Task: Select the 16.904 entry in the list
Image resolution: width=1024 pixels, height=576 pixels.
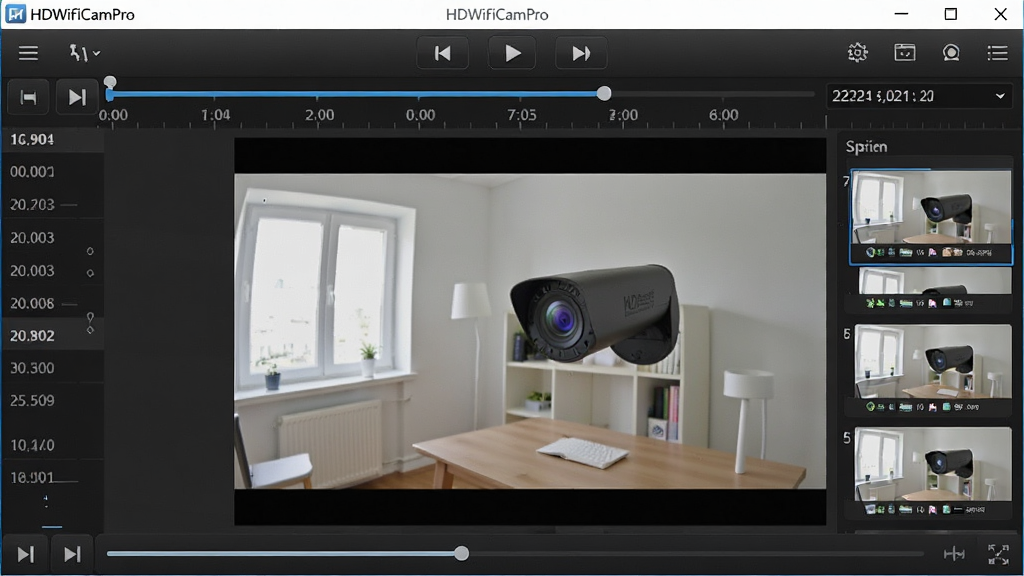Action: tap(52, 139)
